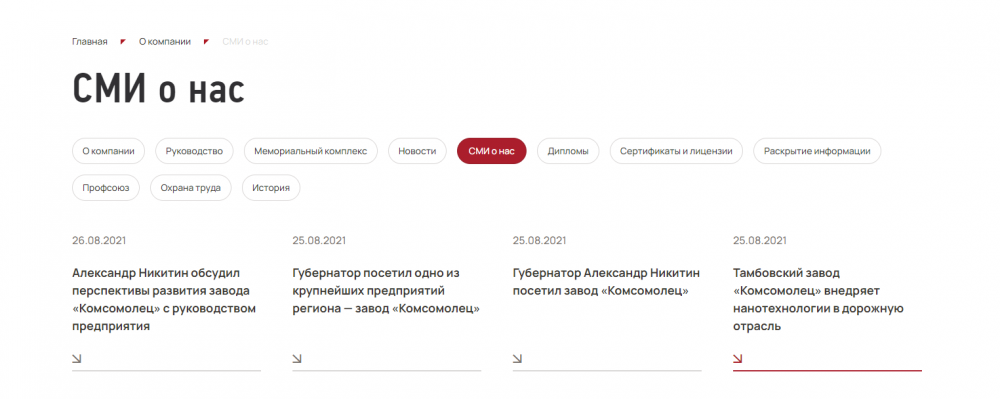Open the «О компании» pill tab
This screenshot has width=1000, height=399.
108,151
